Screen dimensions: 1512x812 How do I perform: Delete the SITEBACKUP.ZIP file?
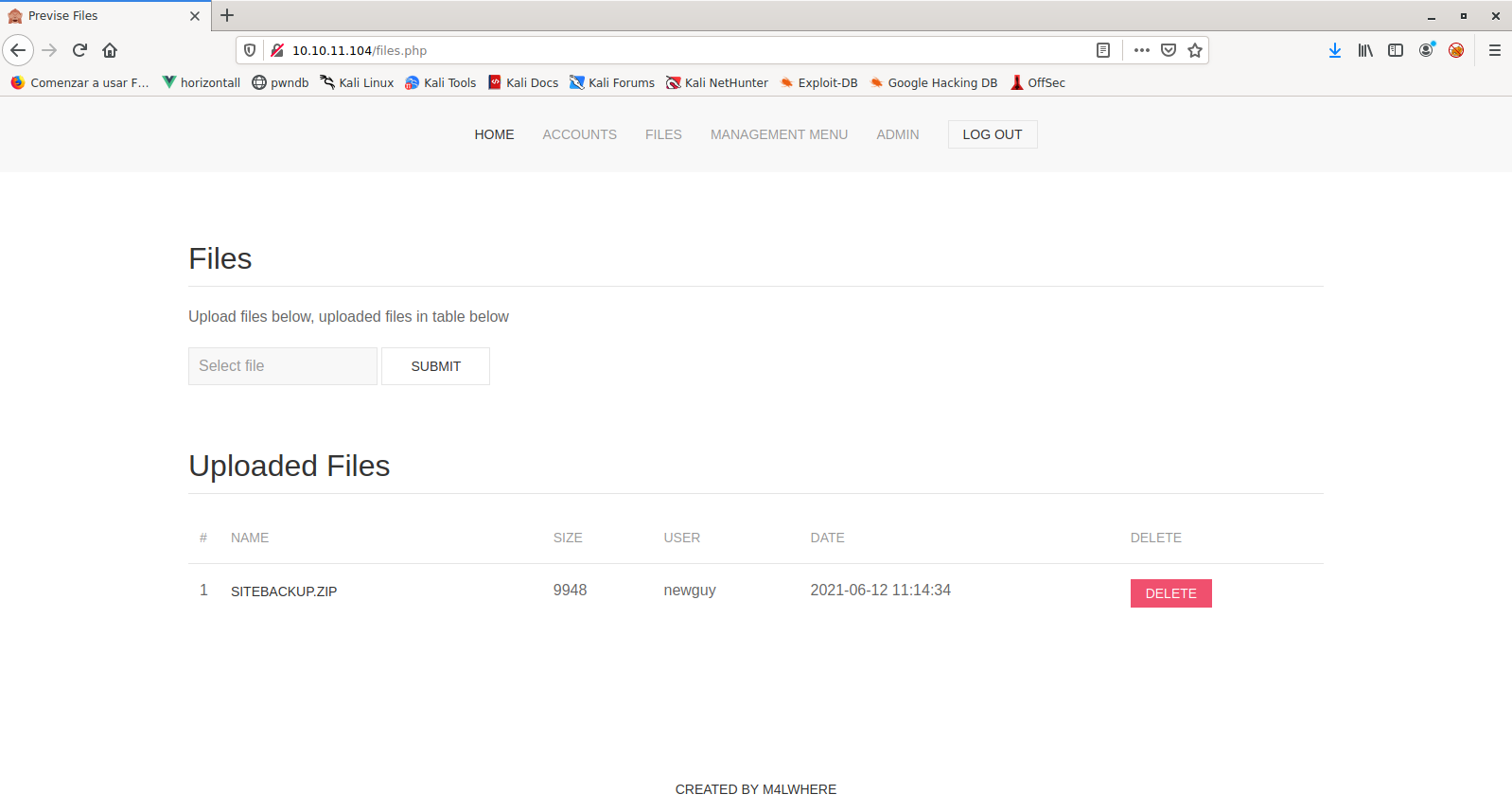point(1170,593)
